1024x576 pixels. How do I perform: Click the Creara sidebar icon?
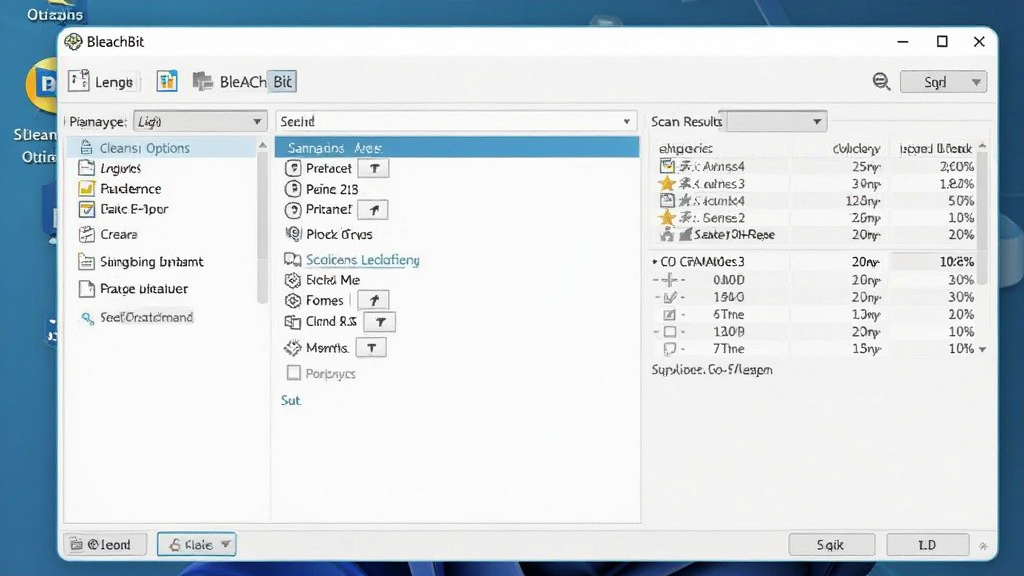[x=86, y=234]
